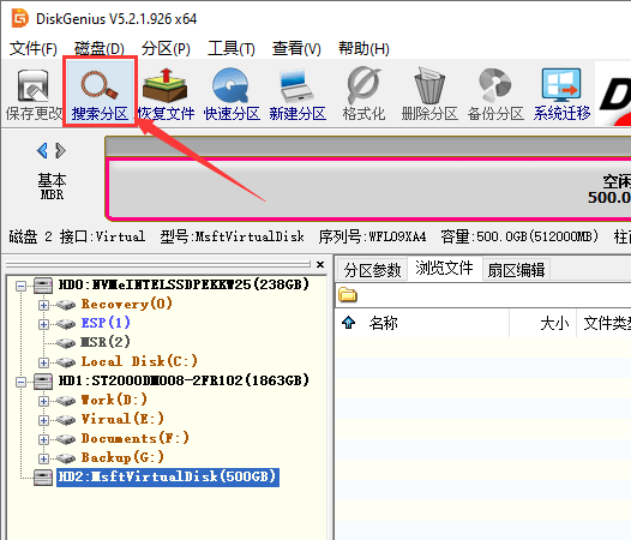Expand the Work(D:) partition node
Screen dimensions: 633x549
point(44,401)
